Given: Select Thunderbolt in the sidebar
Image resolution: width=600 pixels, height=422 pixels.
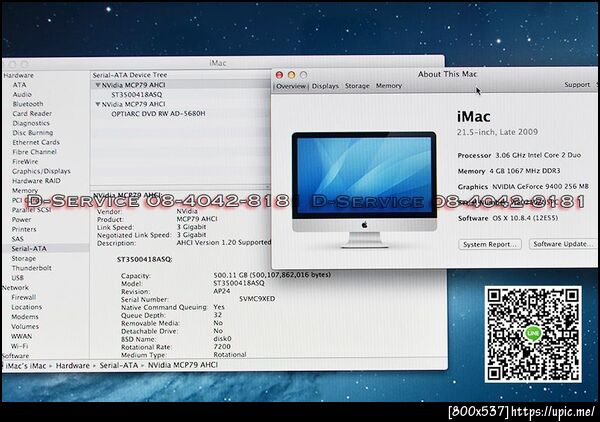Looking at the screenshot, I should 31,268.
